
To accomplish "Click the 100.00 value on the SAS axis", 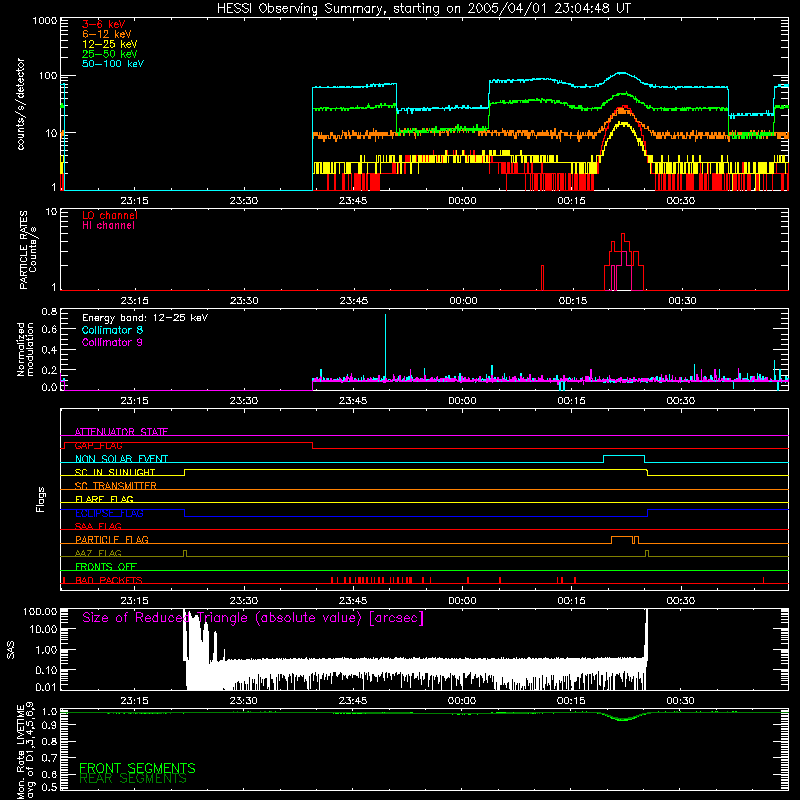I will tap(40, 611).
